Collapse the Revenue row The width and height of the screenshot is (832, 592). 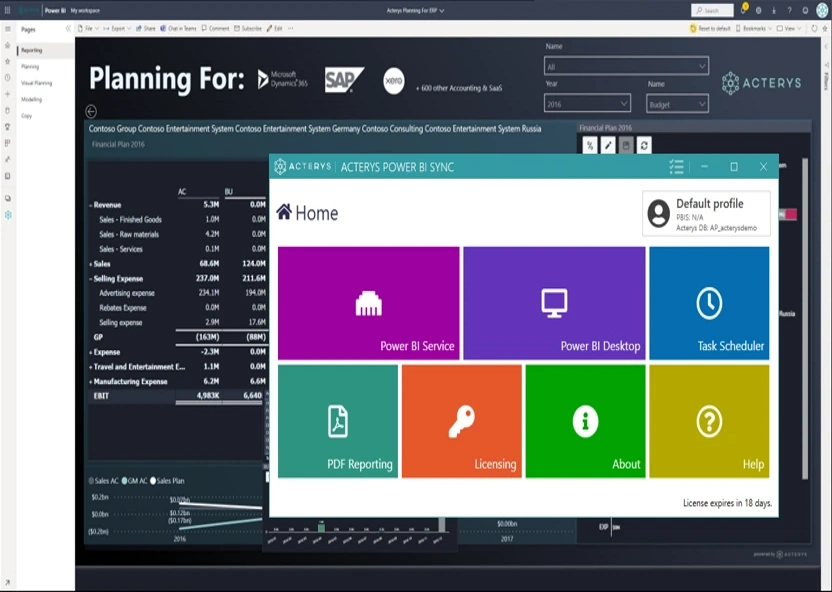(91, 205)
